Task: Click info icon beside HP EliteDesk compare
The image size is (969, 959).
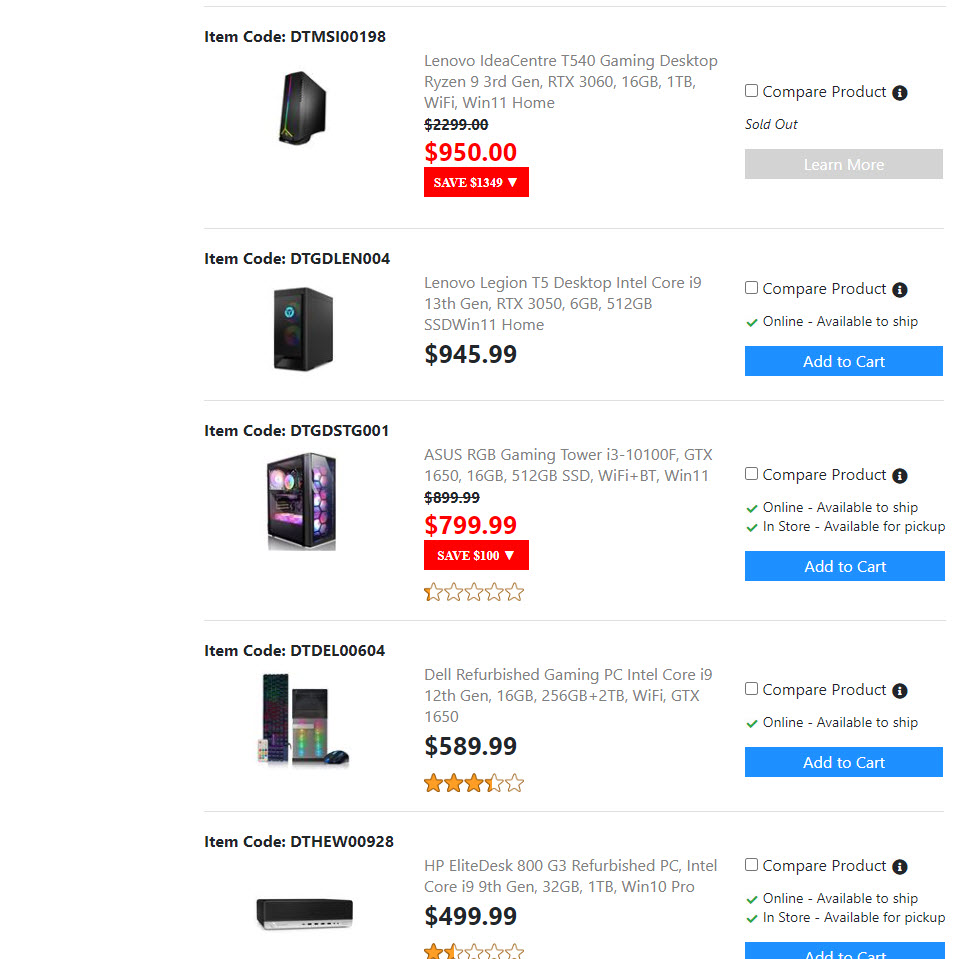Action: [900, 867]
